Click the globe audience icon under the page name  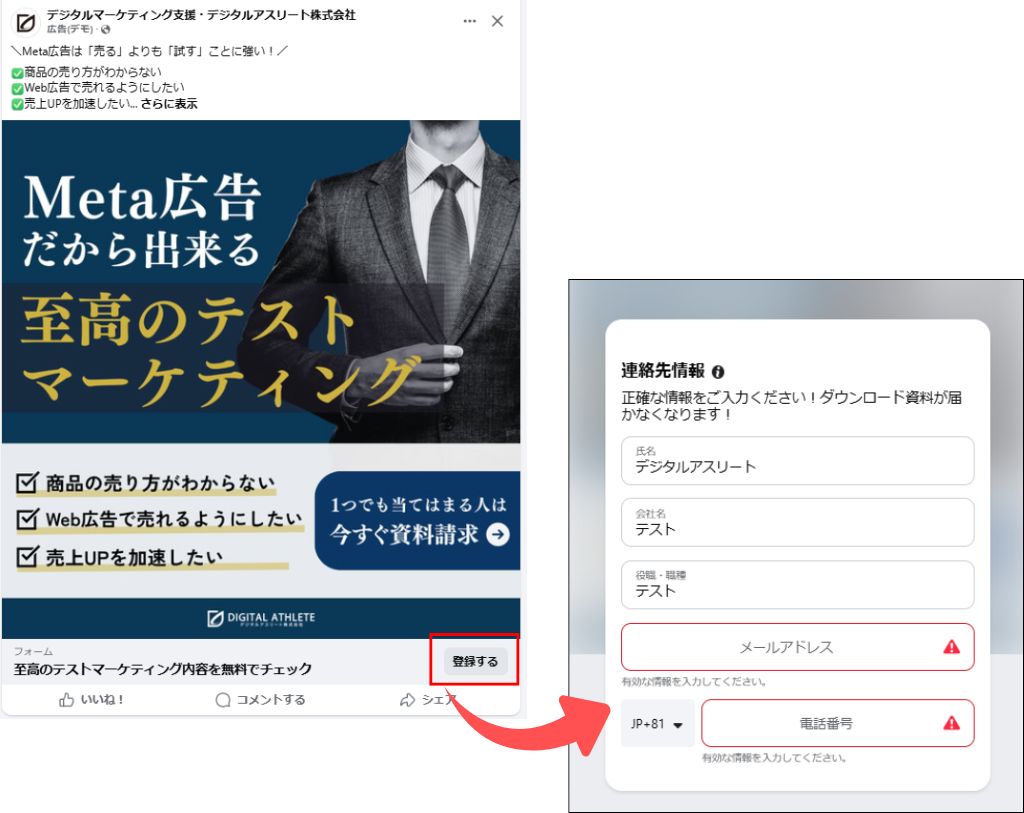tap(106, 29)
